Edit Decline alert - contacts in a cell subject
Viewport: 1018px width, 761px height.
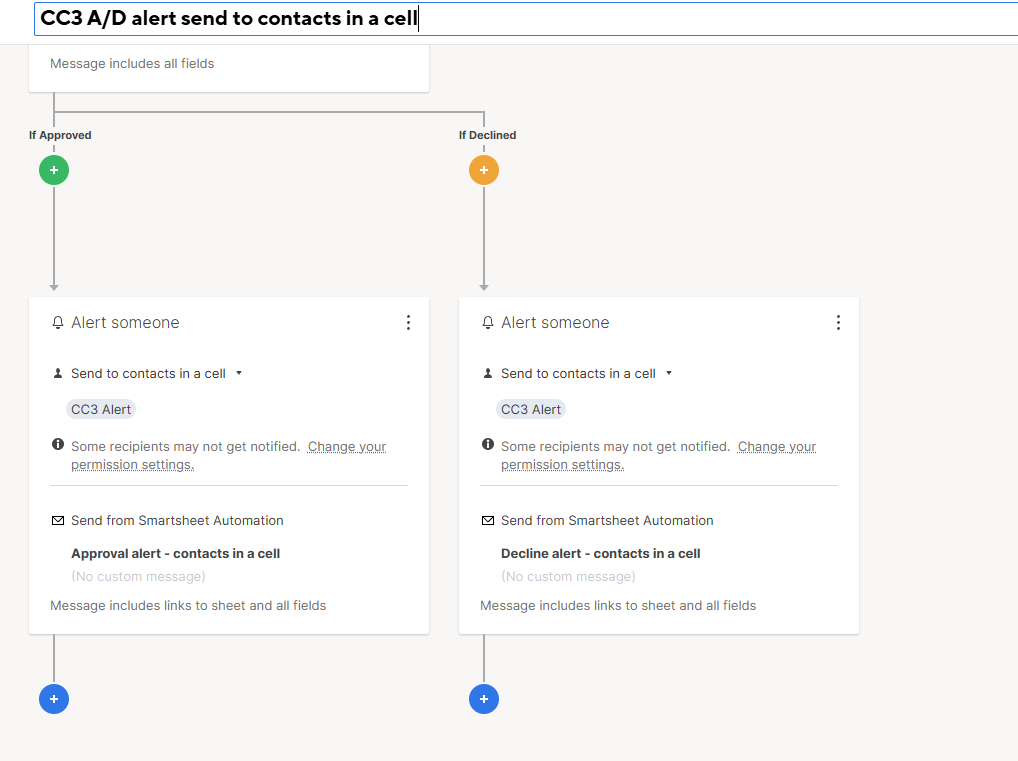coord(601,554)
